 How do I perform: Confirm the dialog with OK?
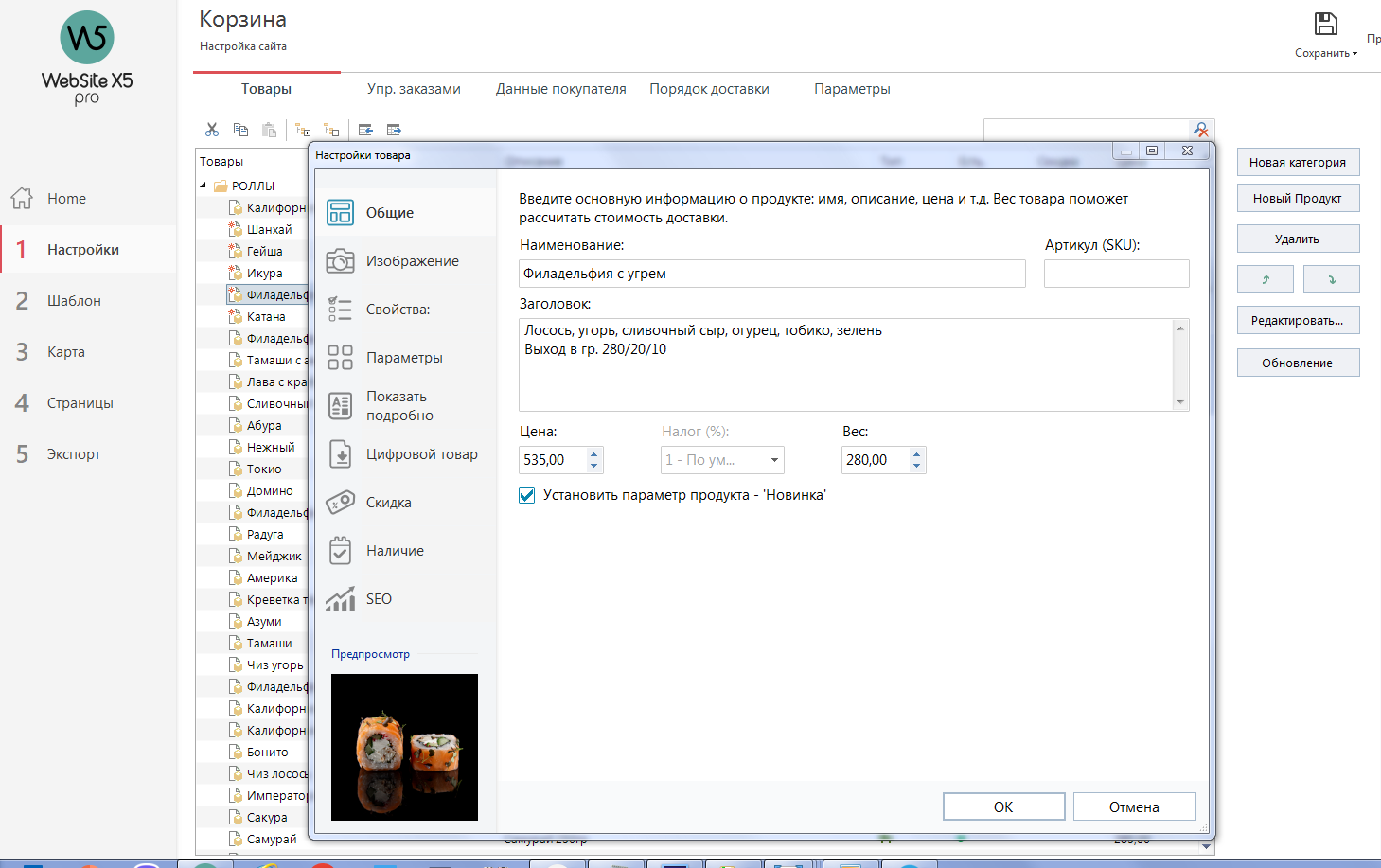(1003, 806)
